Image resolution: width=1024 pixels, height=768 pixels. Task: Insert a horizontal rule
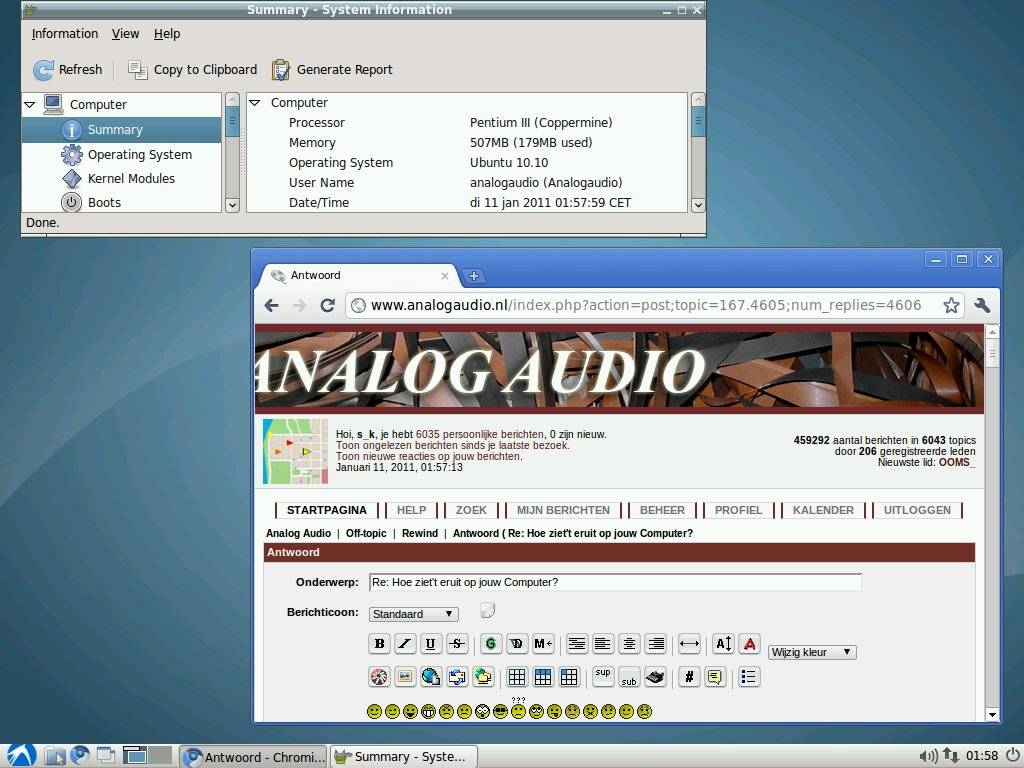(689, 644)
